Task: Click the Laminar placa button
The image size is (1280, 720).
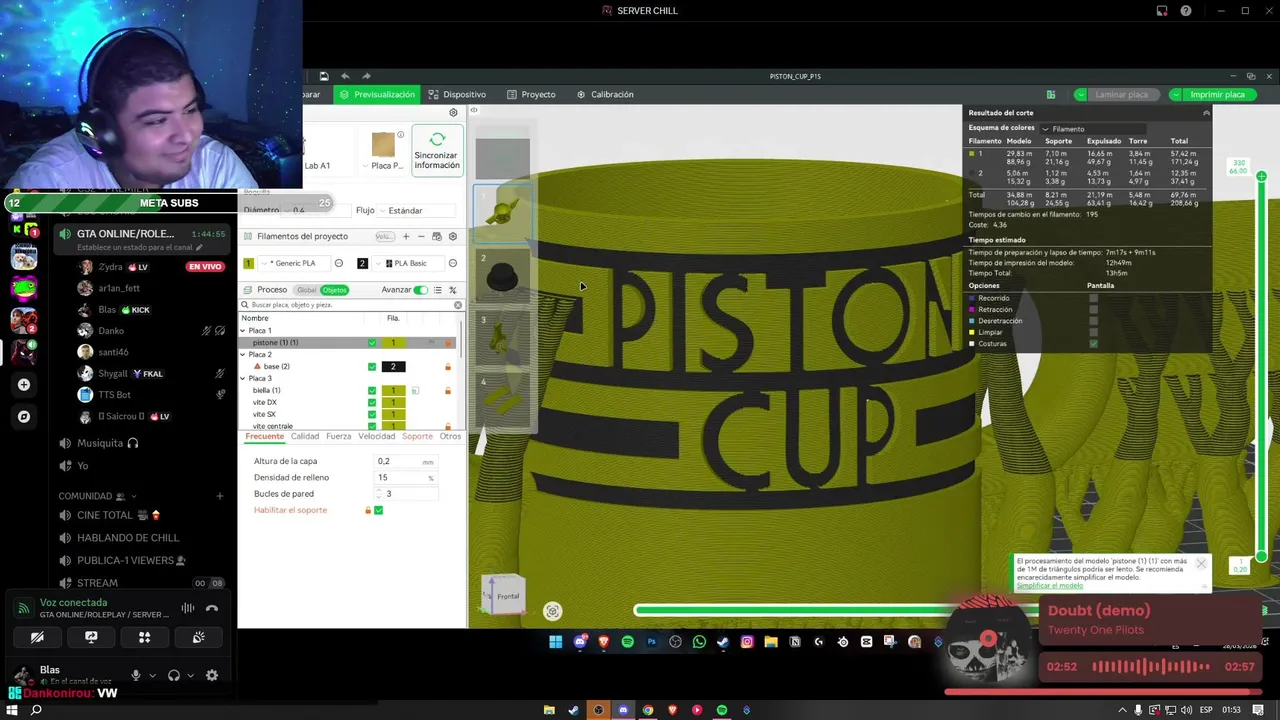Action: pos(1121,94)
